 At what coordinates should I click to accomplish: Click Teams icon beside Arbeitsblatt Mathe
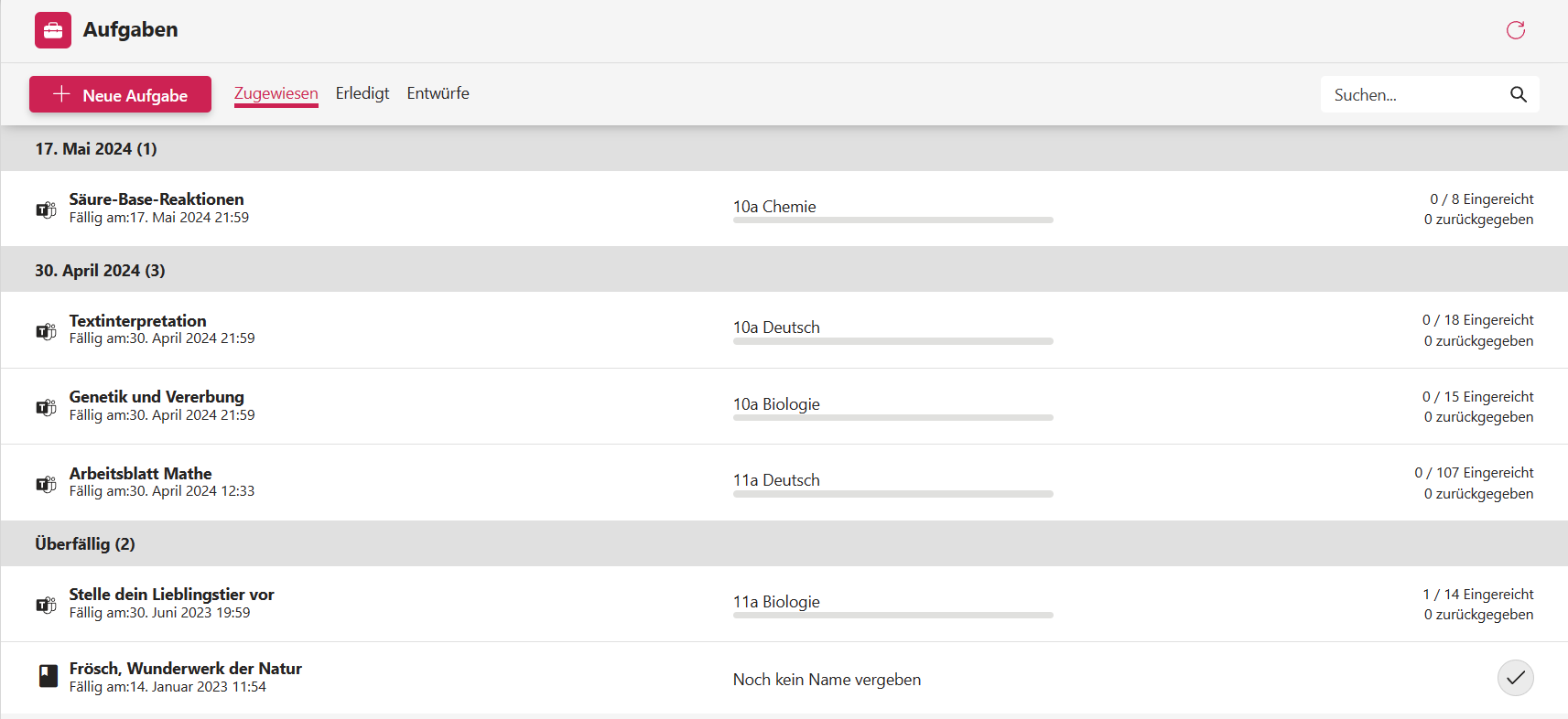(46, 483)
